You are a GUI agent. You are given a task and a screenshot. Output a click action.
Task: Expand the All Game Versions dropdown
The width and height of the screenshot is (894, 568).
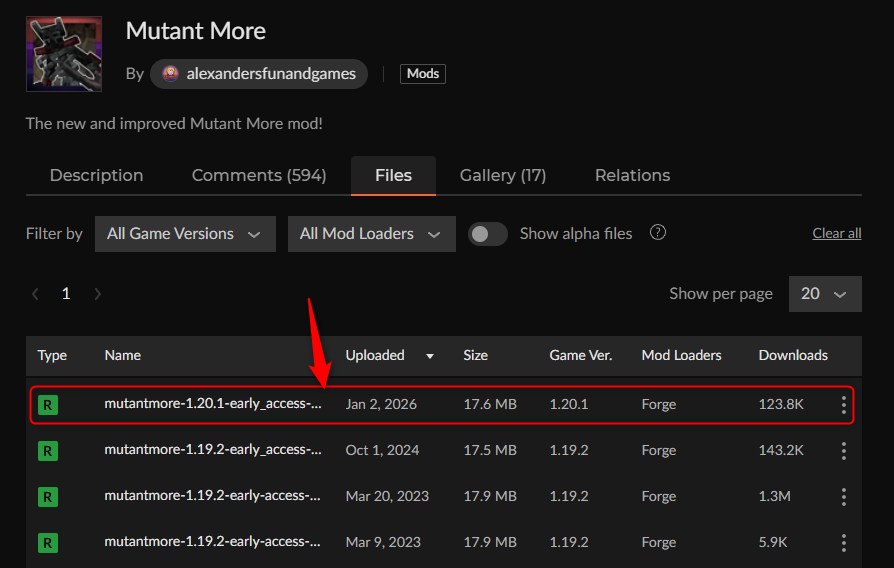tap(185, 234)
